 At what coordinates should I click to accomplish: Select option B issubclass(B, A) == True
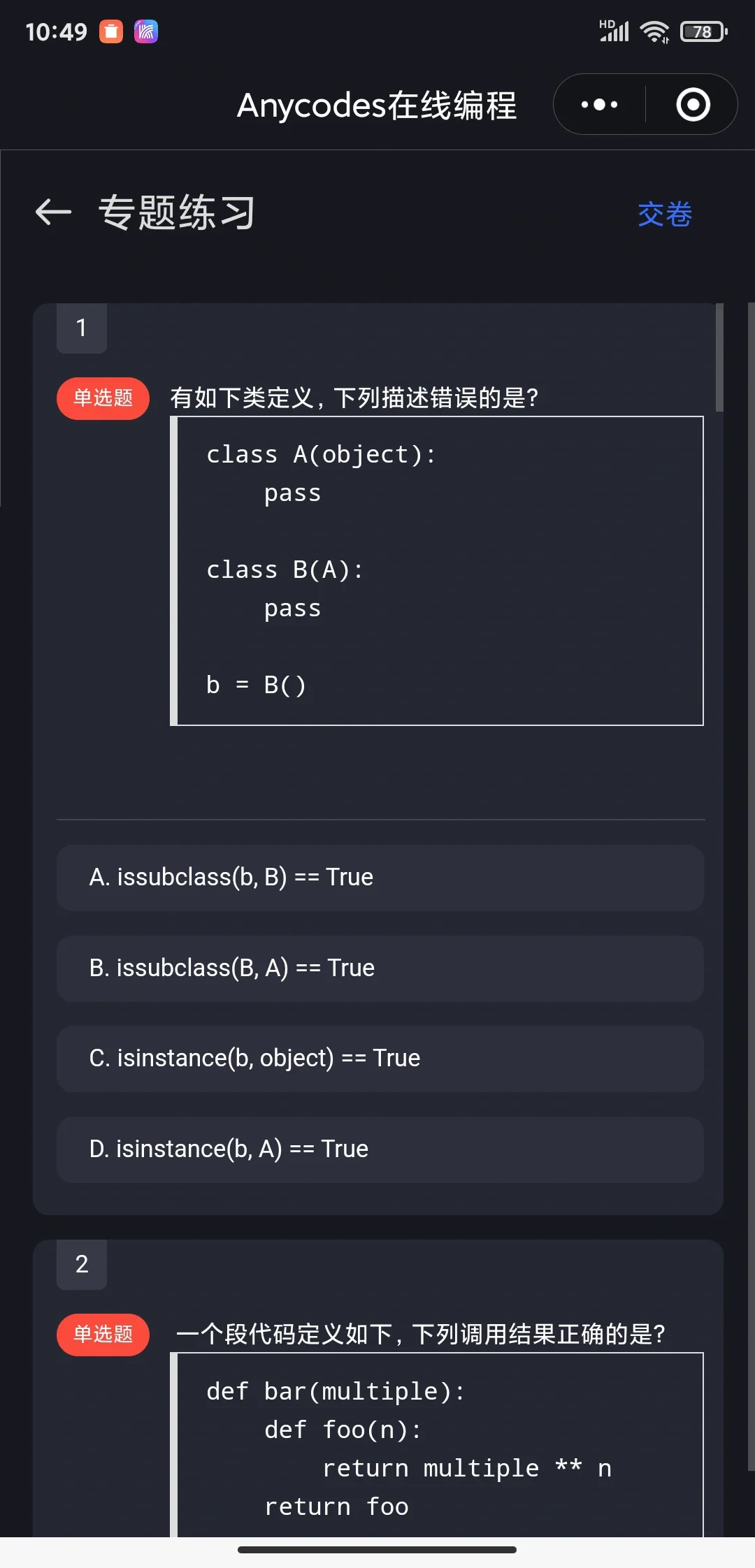pos(380,968)
